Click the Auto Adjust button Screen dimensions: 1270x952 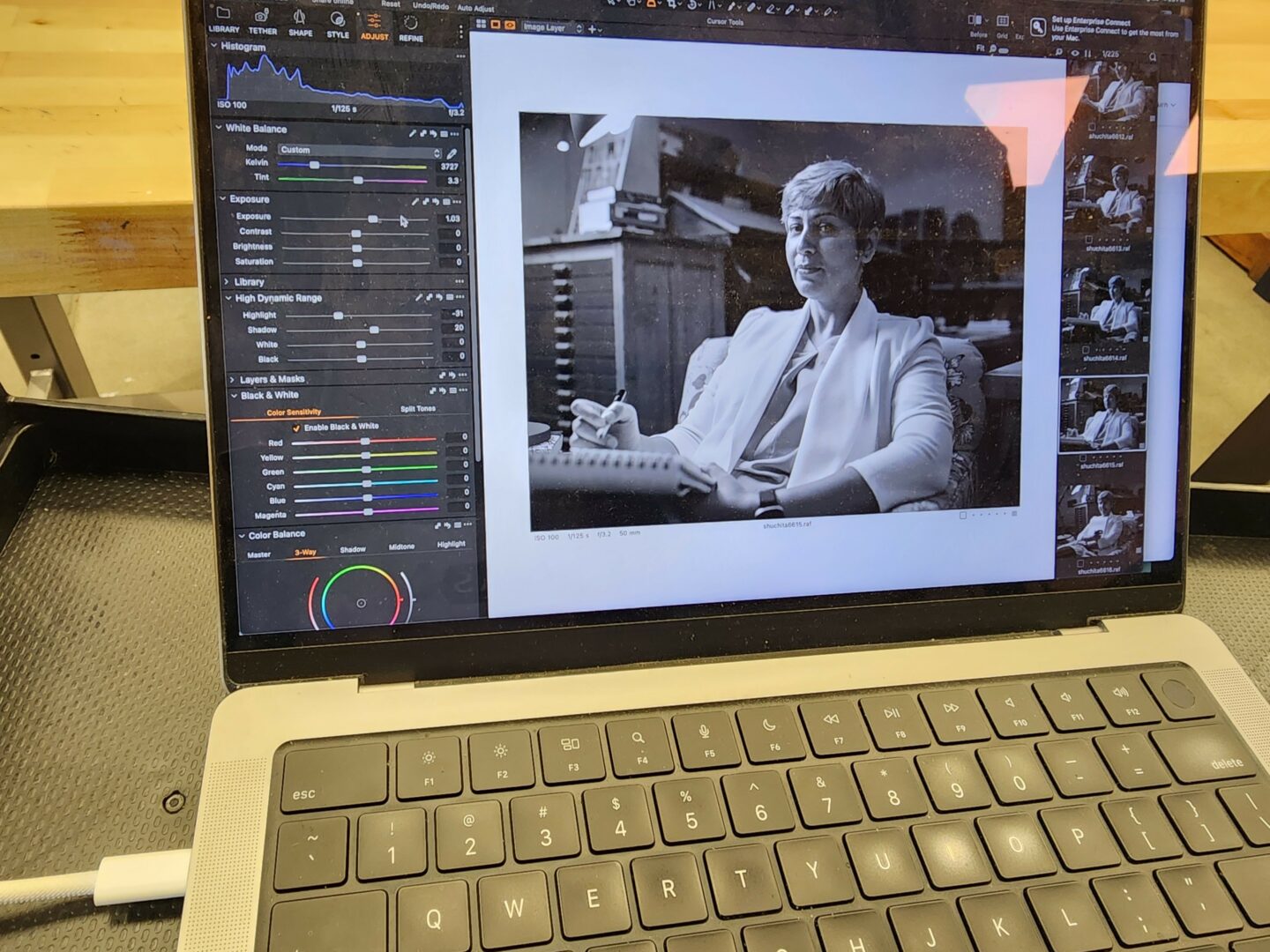click(475, 8)
